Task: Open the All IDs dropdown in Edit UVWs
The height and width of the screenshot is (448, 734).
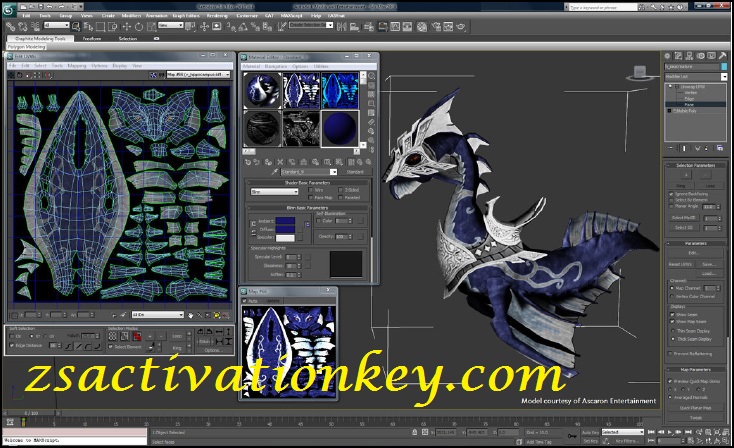Action: 158,315
